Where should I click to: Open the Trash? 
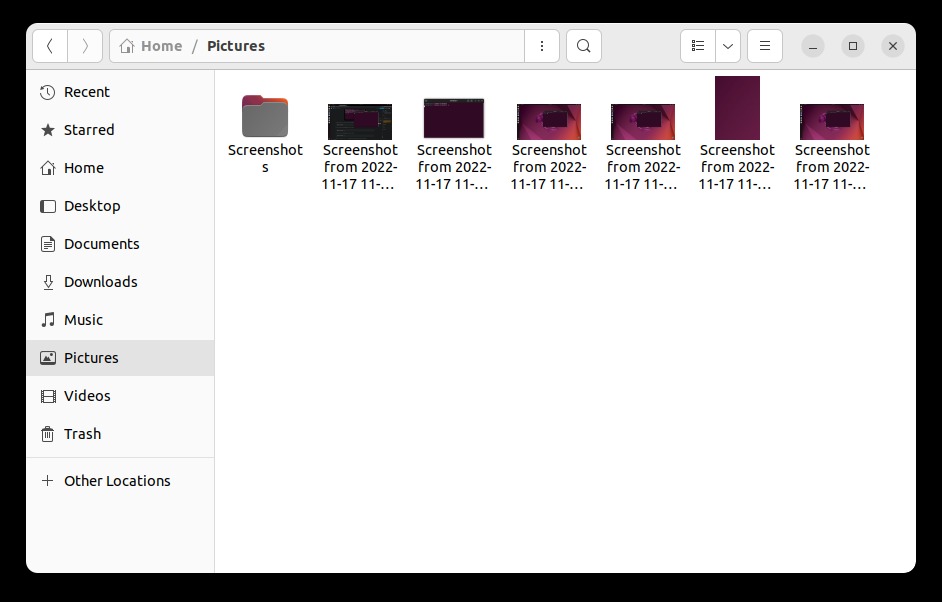click(x=81, y=434)
